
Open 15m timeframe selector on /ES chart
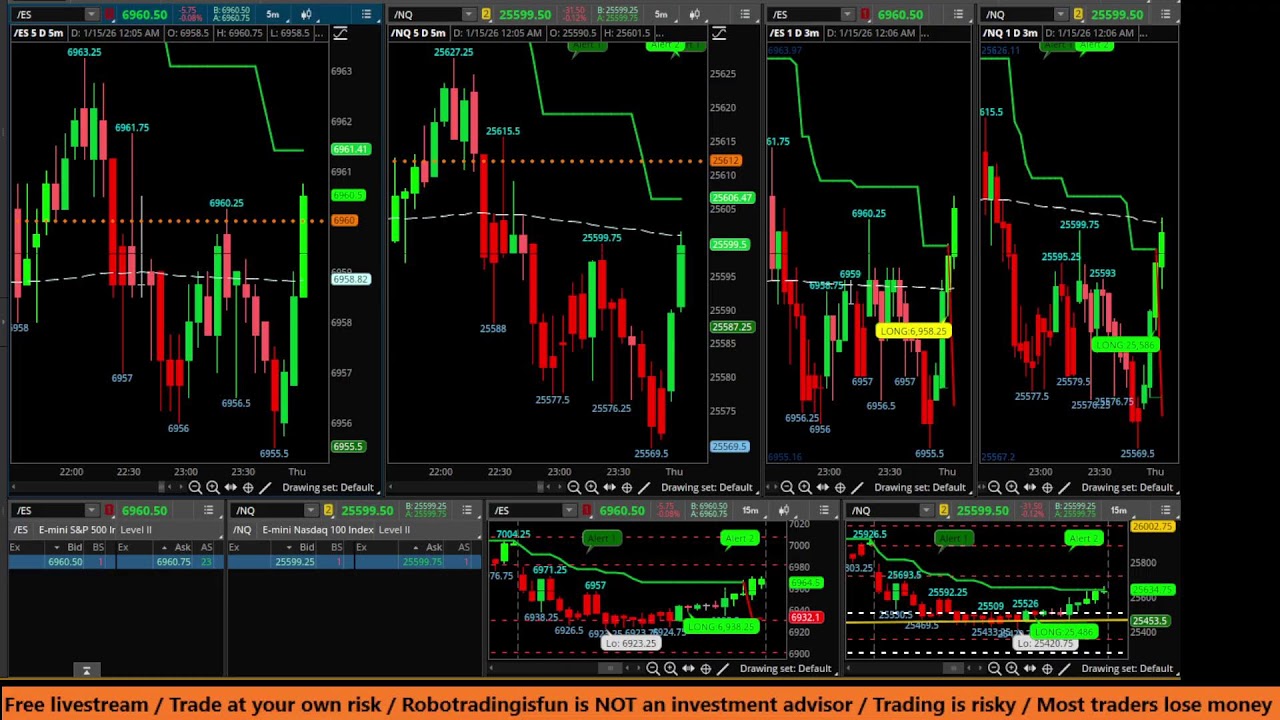(x=750, y=510)
